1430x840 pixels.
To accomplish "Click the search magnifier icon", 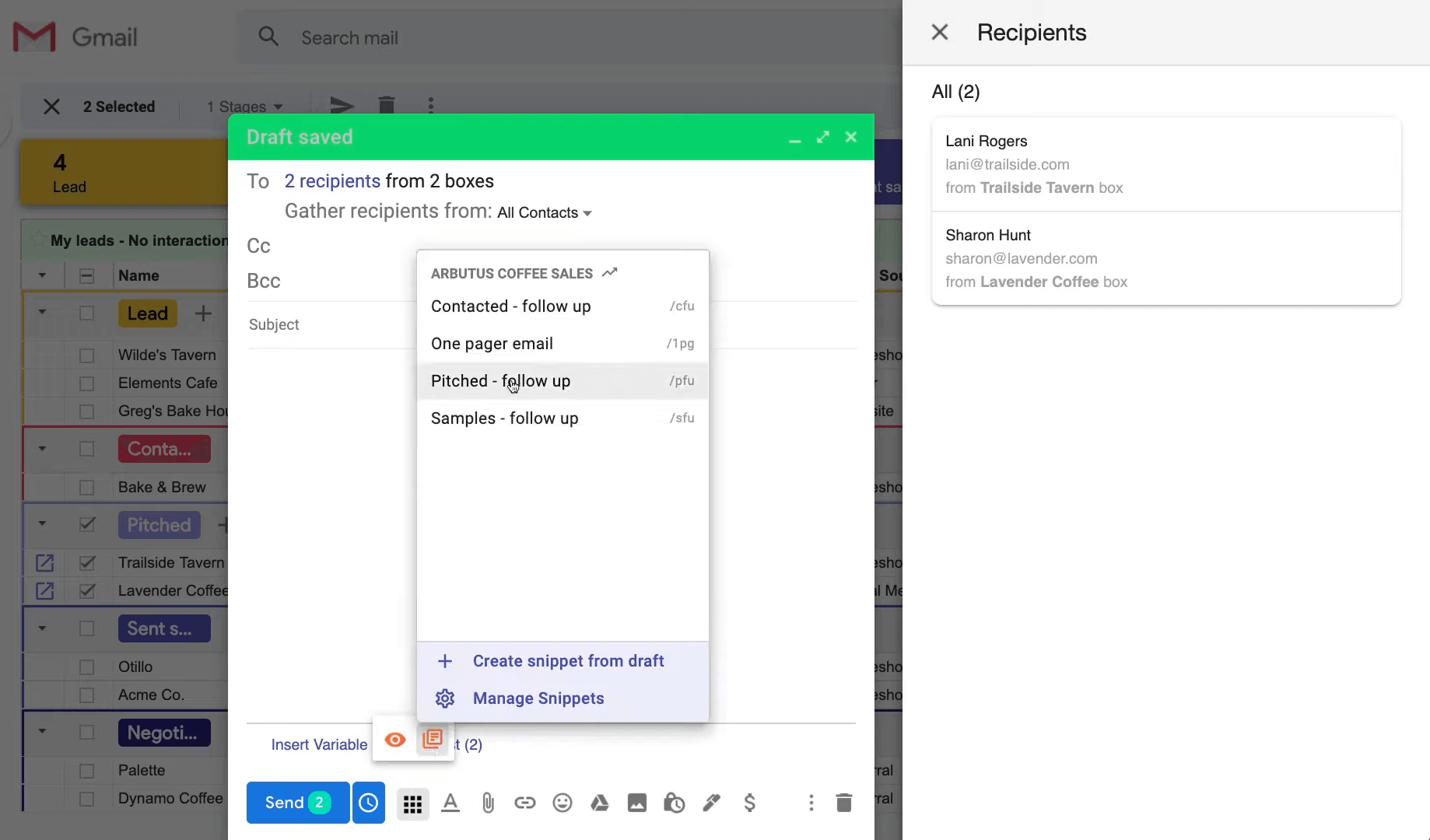I will tap(268, 37).
